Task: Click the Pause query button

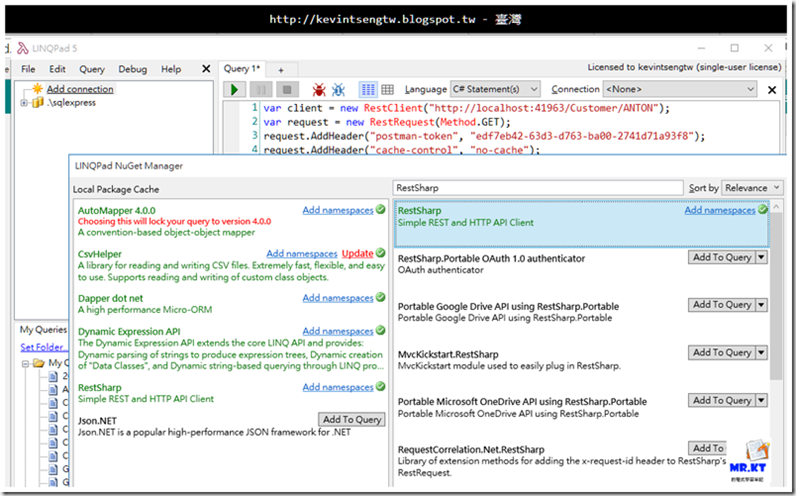Action: (x=261, y=90)
